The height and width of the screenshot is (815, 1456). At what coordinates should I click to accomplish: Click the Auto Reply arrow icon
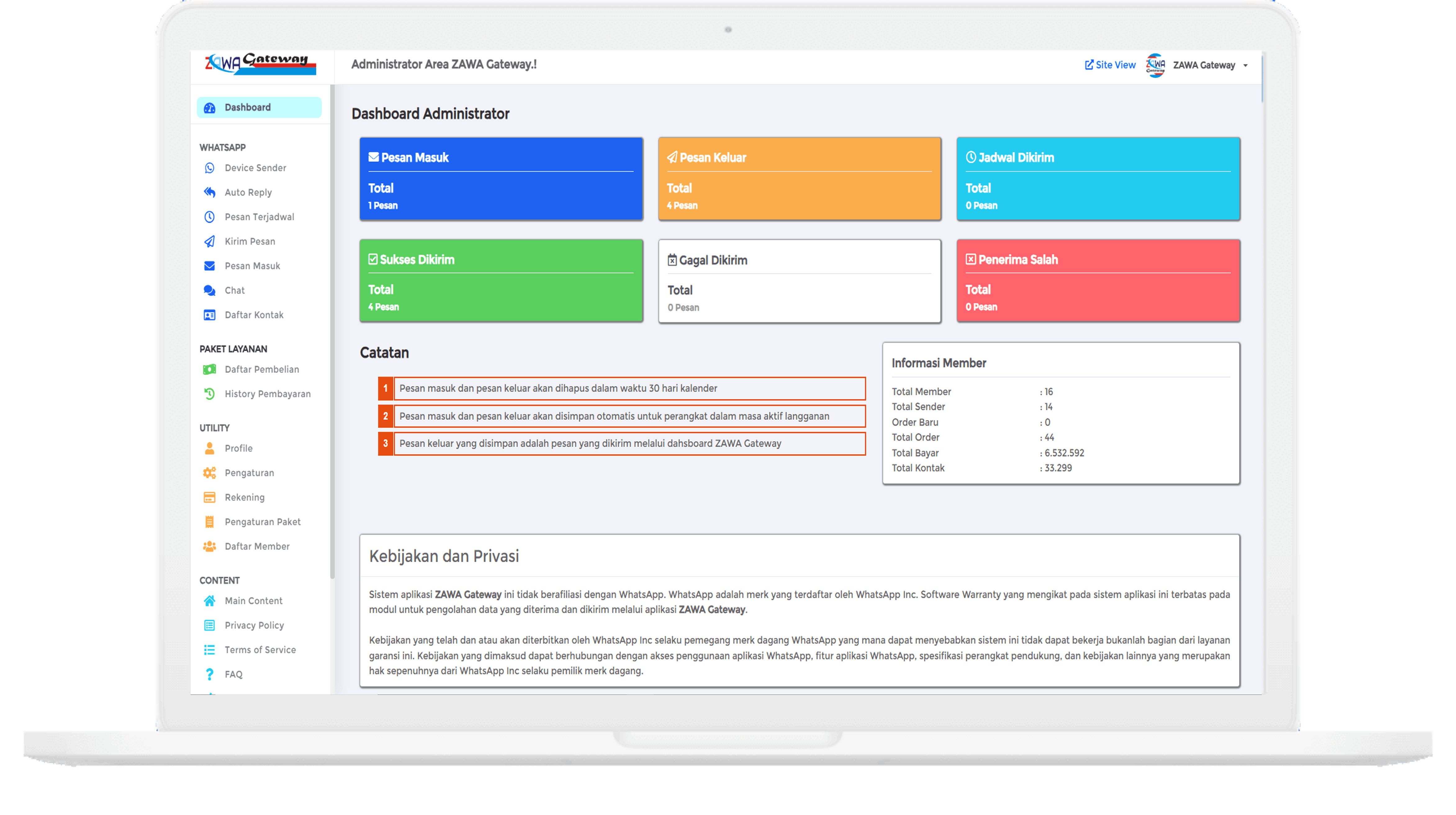point(209,192)
